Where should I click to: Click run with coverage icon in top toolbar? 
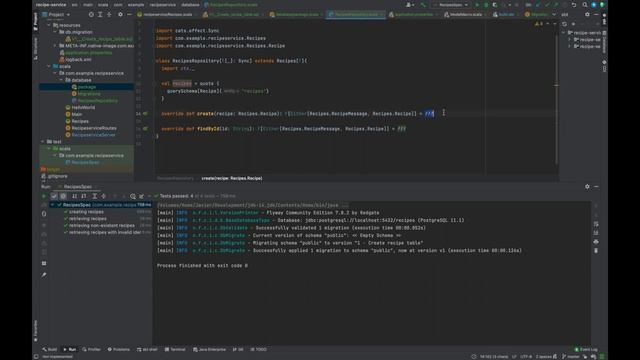495,5
